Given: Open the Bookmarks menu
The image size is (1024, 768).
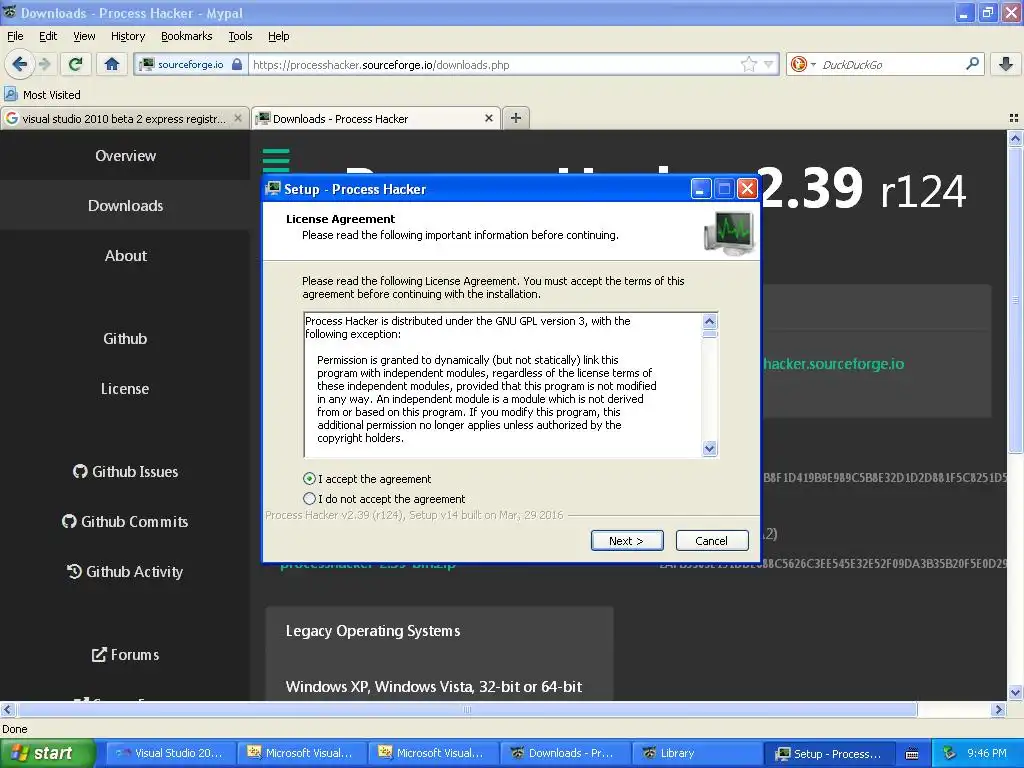Looking at the screenshot, I should pyautogui.click(x=186, y=37).
